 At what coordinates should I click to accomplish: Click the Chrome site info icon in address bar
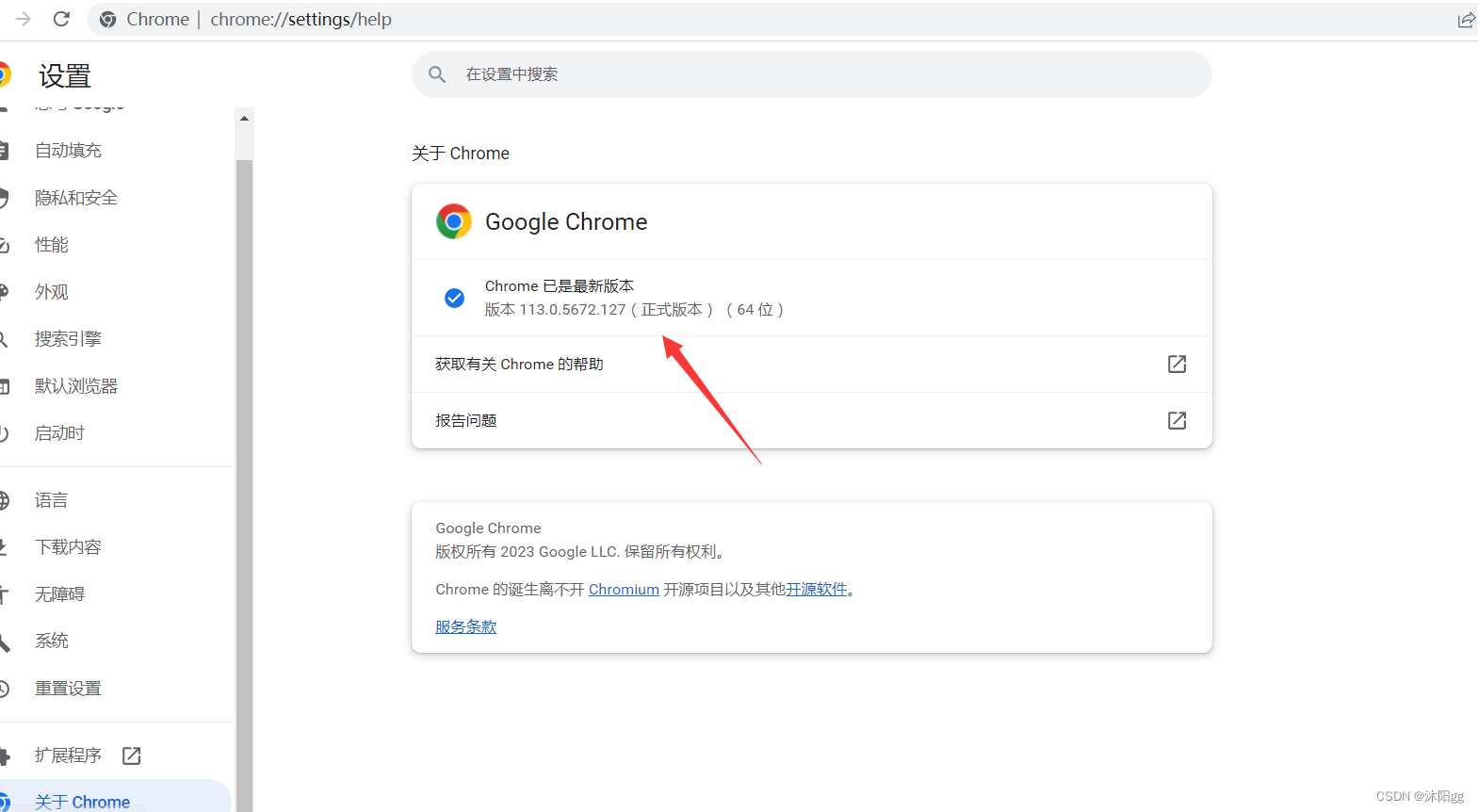pos(108,19)
